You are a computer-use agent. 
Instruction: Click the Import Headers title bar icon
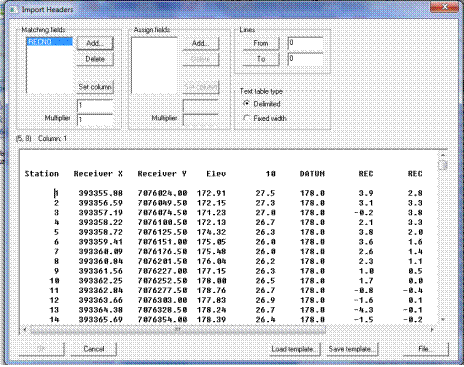coord(13,9)
